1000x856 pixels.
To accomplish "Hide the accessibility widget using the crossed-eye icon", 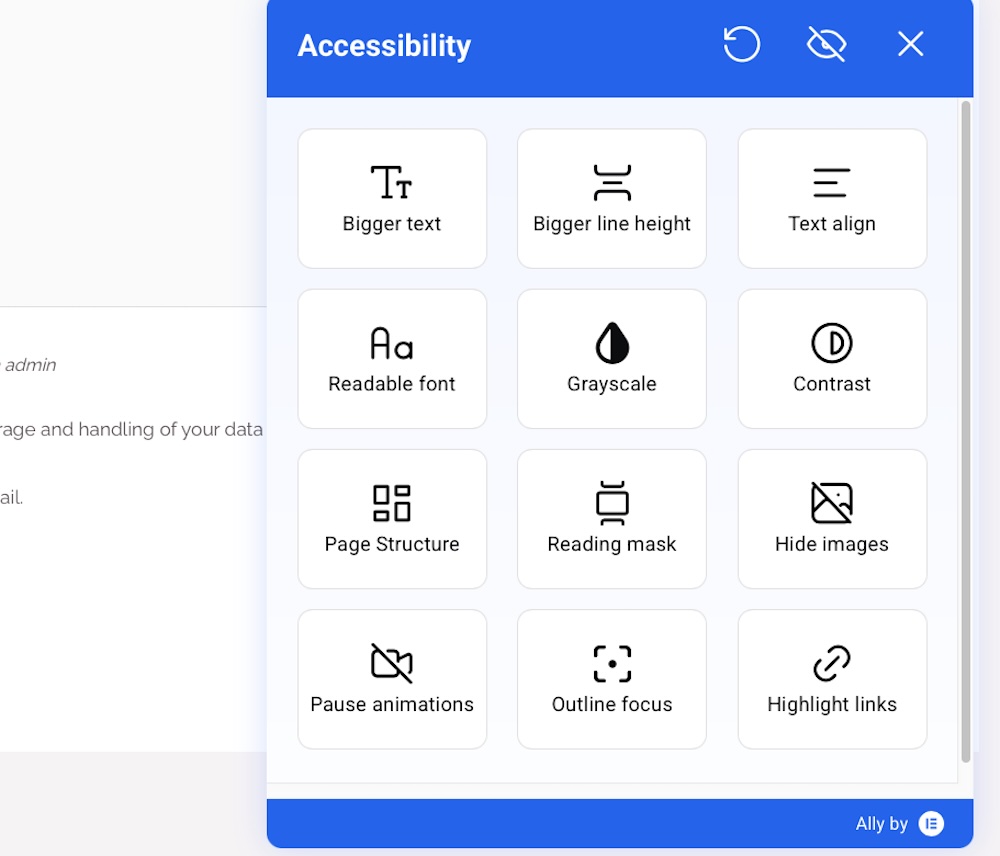I will coord(826,44).
